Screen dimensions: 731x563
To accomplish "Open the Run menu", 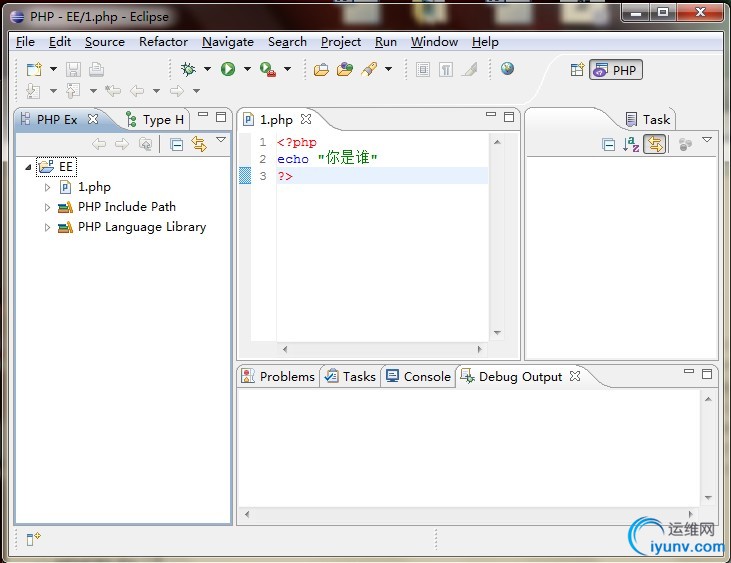I will [x=386, y=42].
